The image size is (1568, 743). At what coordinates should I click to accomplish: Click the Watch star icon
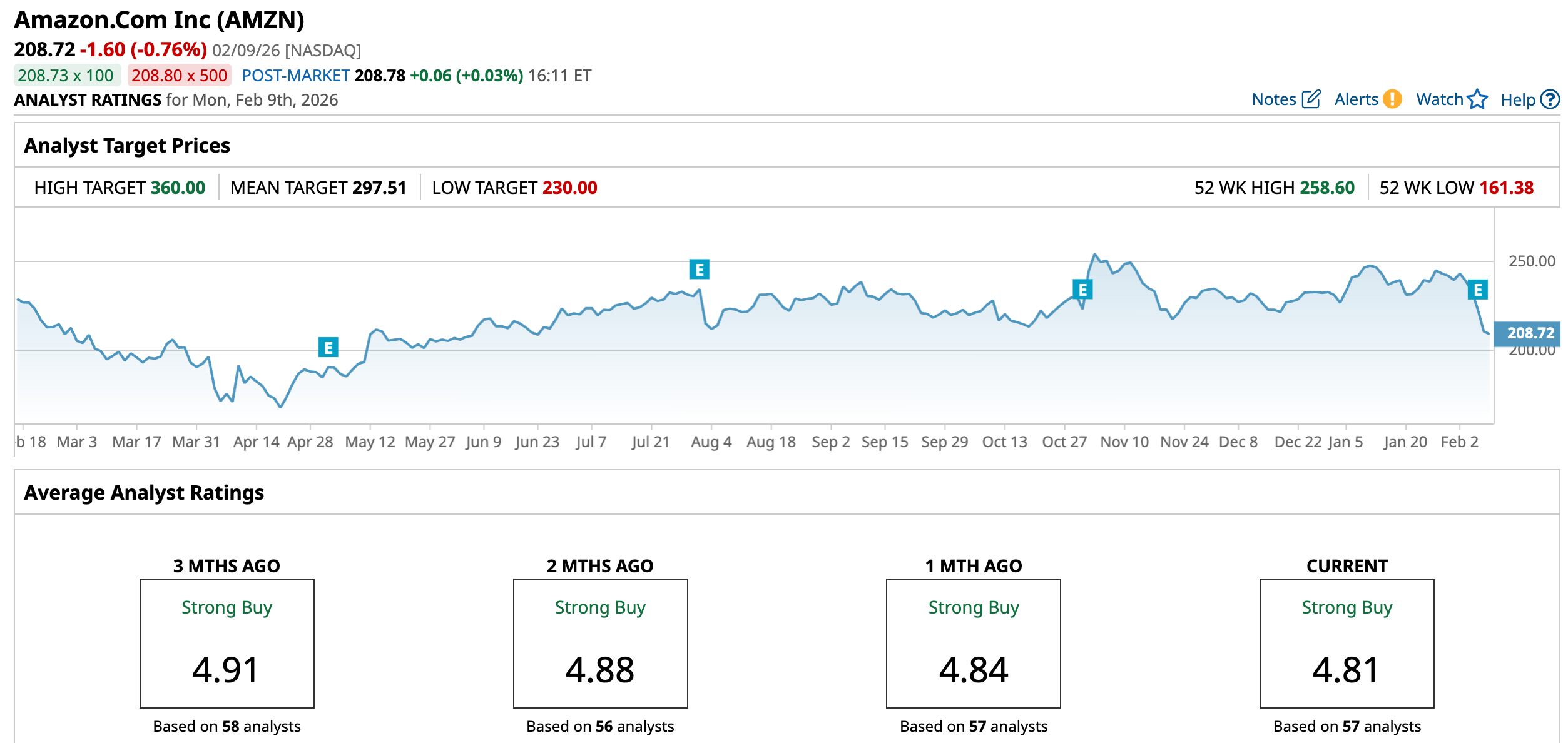coord(1477,99)
